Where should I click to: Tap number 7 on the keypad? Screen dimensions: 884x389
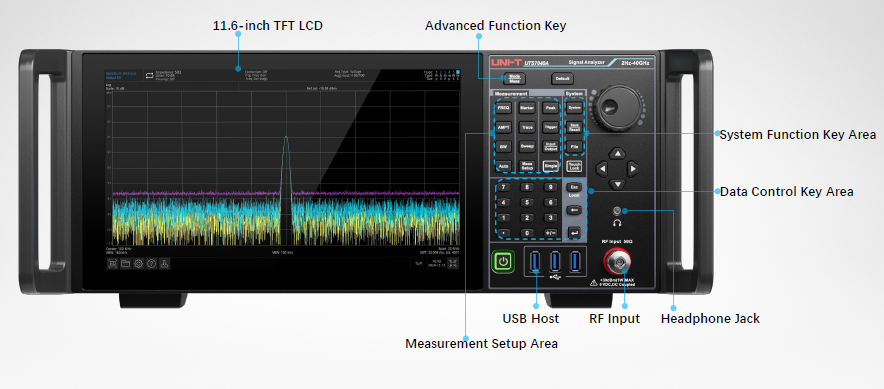point(503,187)
